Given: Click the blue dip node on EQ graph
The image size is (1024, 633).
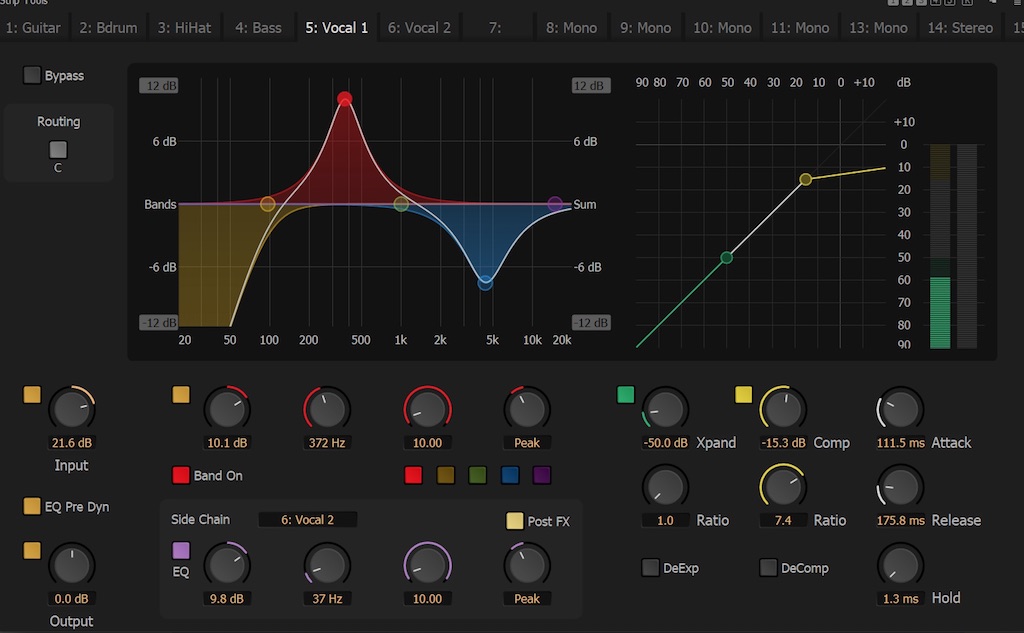Looking at the screenshot, I should coord(486,283).
